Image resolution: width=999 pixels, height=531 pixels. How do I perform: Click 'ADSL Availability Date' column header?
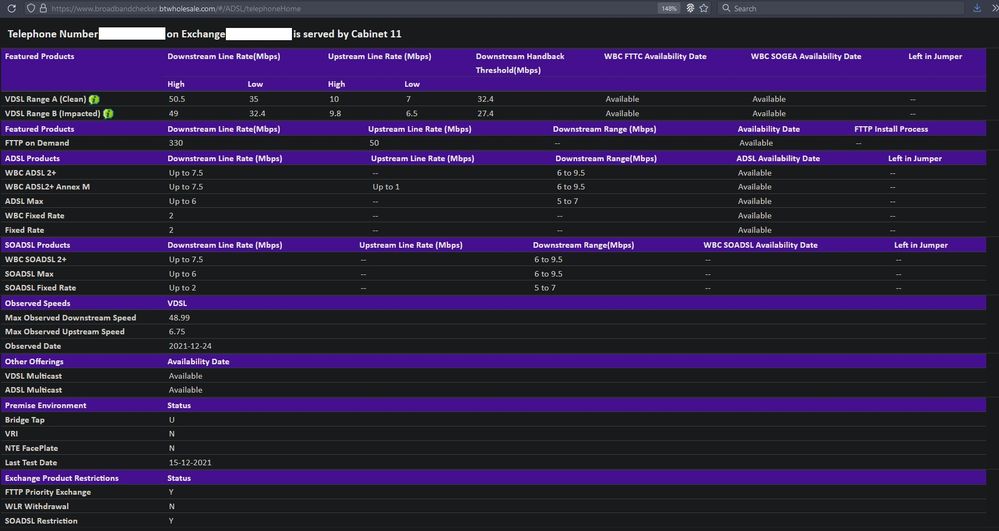click(778, 158)
